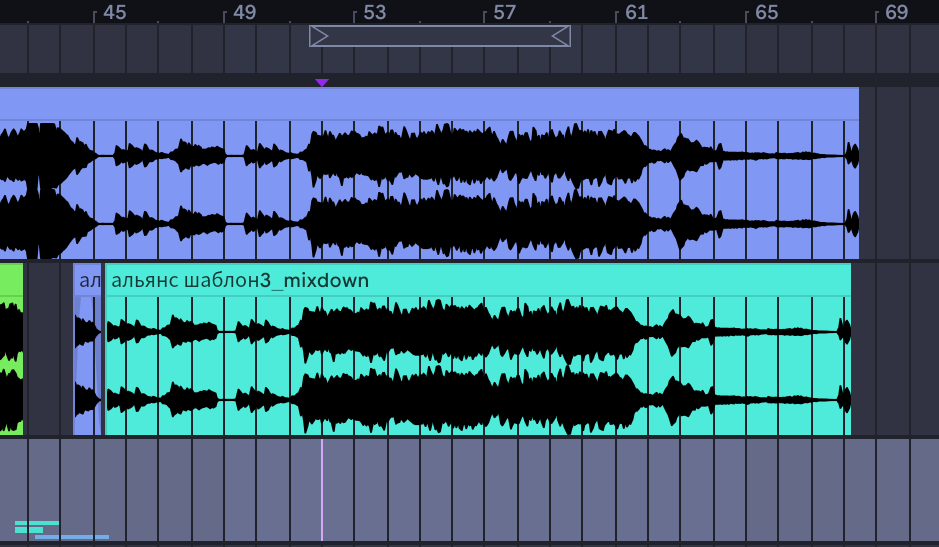Screen dimensions: 939x547
Task: Click bar 53 on the ruler
Action: click(374, 12)
